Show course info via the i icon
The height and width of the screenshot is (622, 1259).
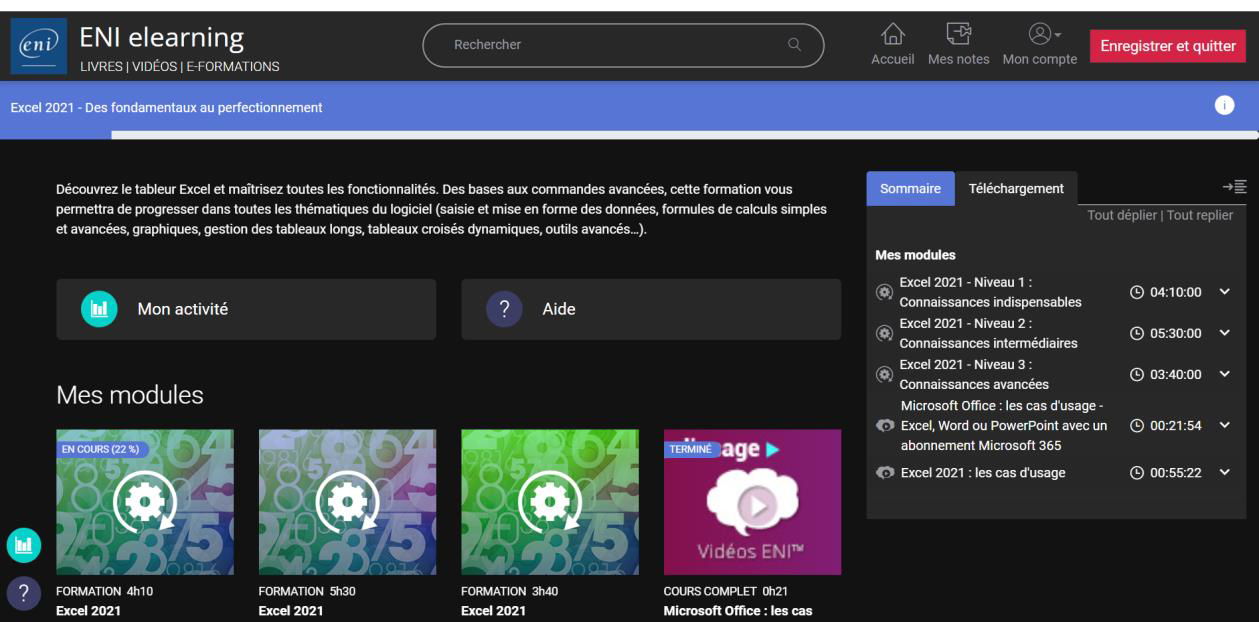click(1224, 105)
